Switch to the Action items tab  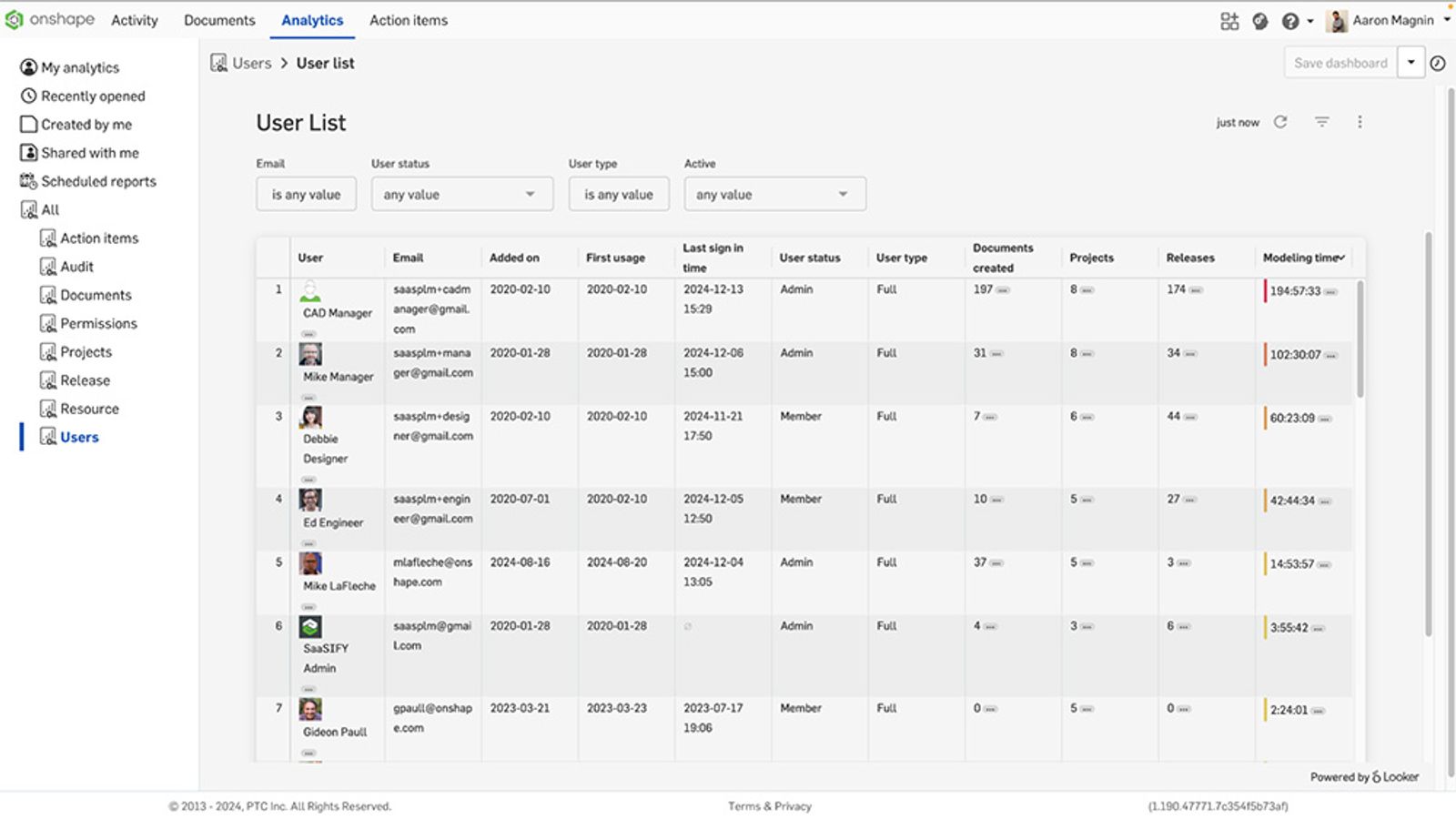click(x=408, y=20)
